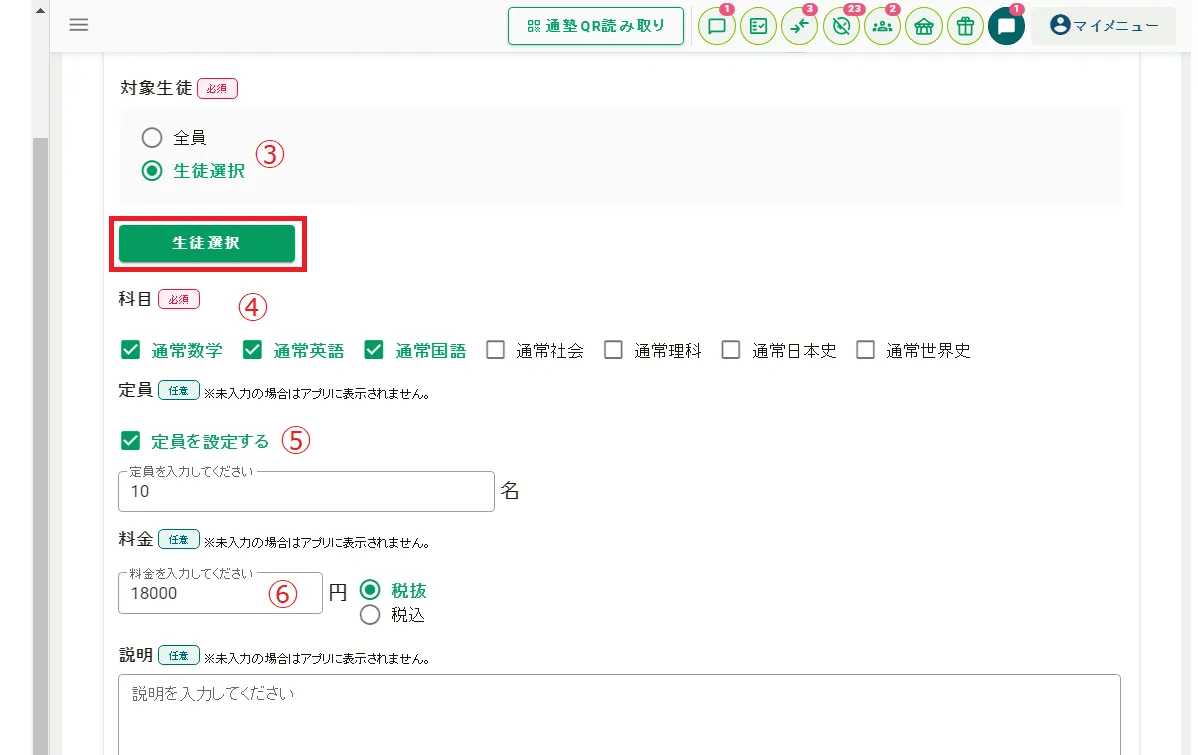Screen dimensions: 1198x755
Task: Open the group people icon with badge 2
Action: pos(882,27)
